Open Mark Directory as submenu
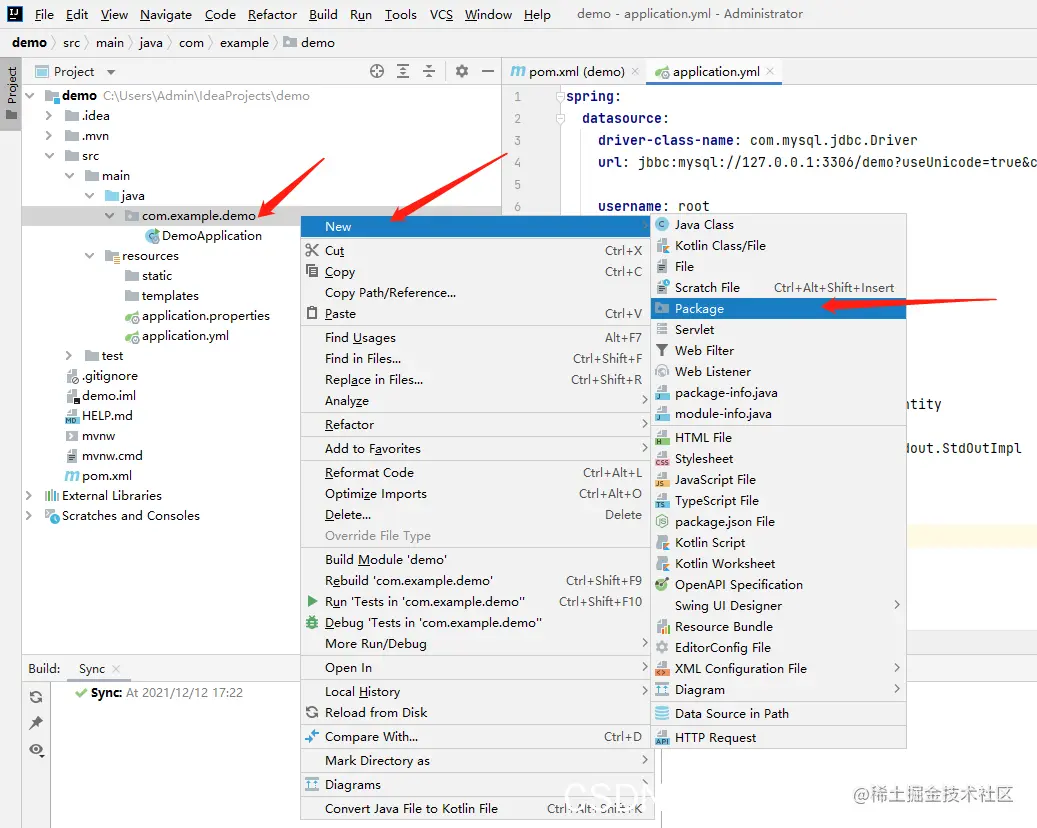The image size is (1037, 828). (476, 761)
